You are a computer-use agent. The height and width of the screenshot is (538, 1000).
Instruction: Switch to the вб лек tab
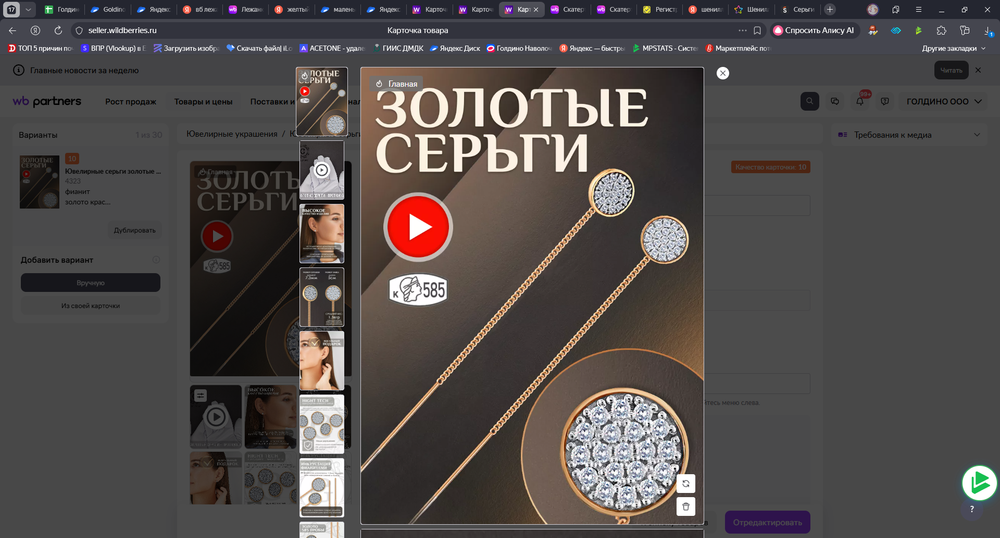tap(200, 10)
